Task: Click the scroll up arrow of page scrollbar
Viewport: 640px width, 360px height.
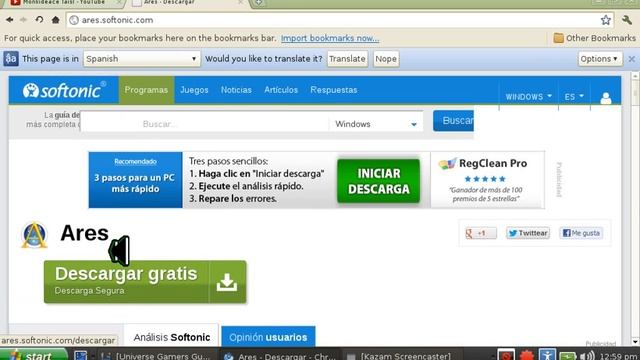Action: (x=635, y=76)
